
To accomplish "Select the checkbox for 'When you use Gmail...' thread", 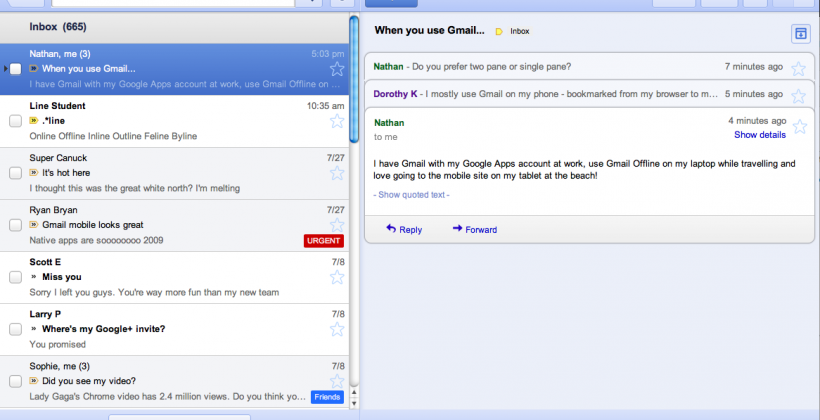I will coord(16,69).
